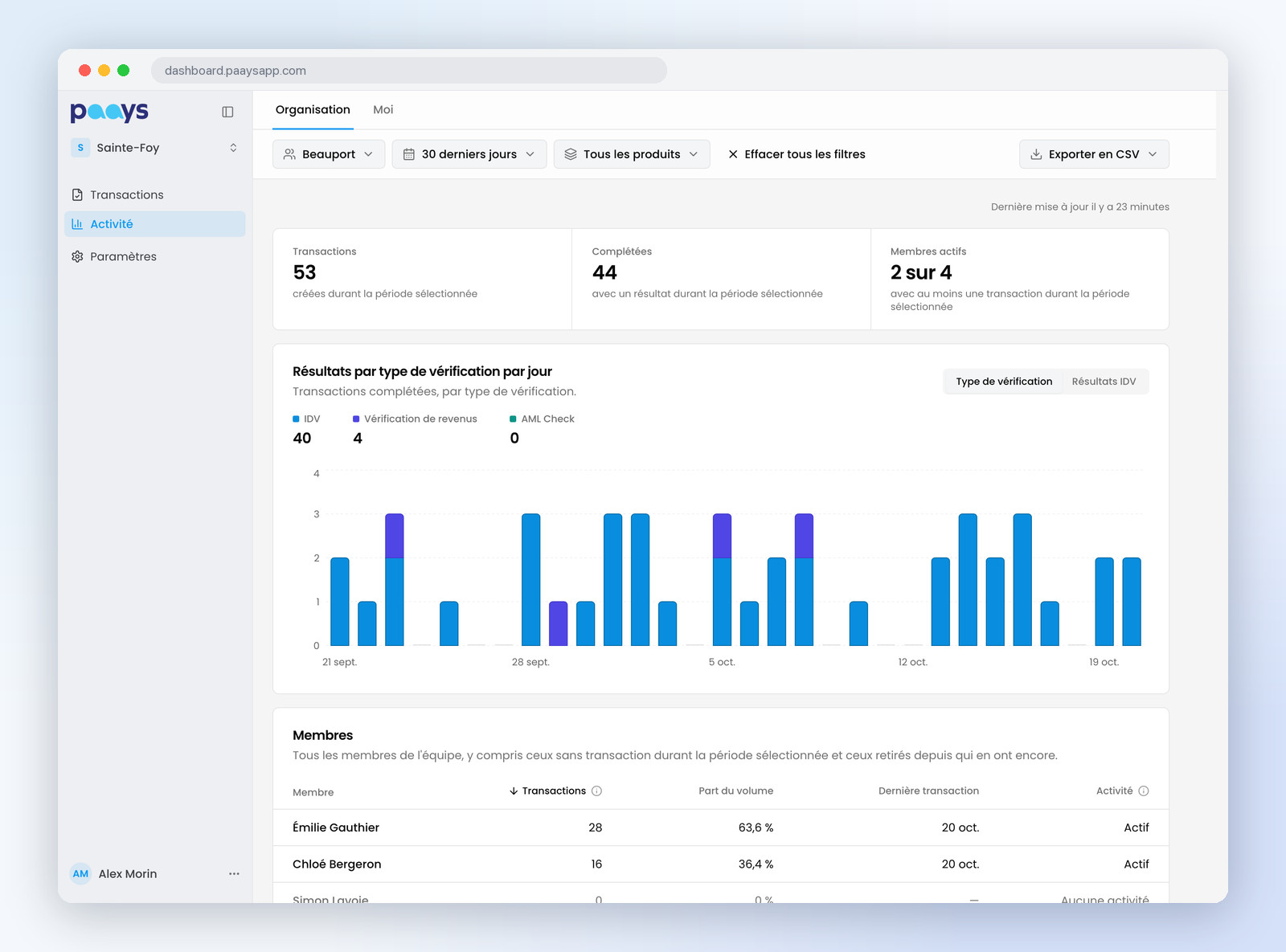Open the Exporter en CSV dropdown
Viewport: 1286px width, 952px height.
pos(1094,154)
